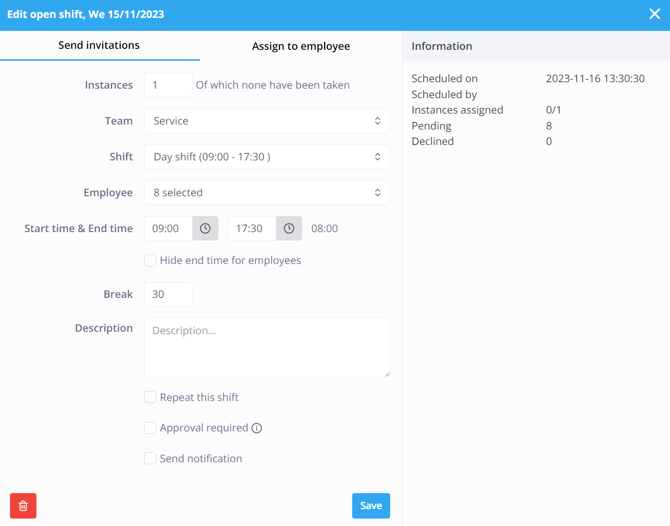670x526 pixels.
Task: Tick the Approval required checkbox
Action: coord(150,428)
